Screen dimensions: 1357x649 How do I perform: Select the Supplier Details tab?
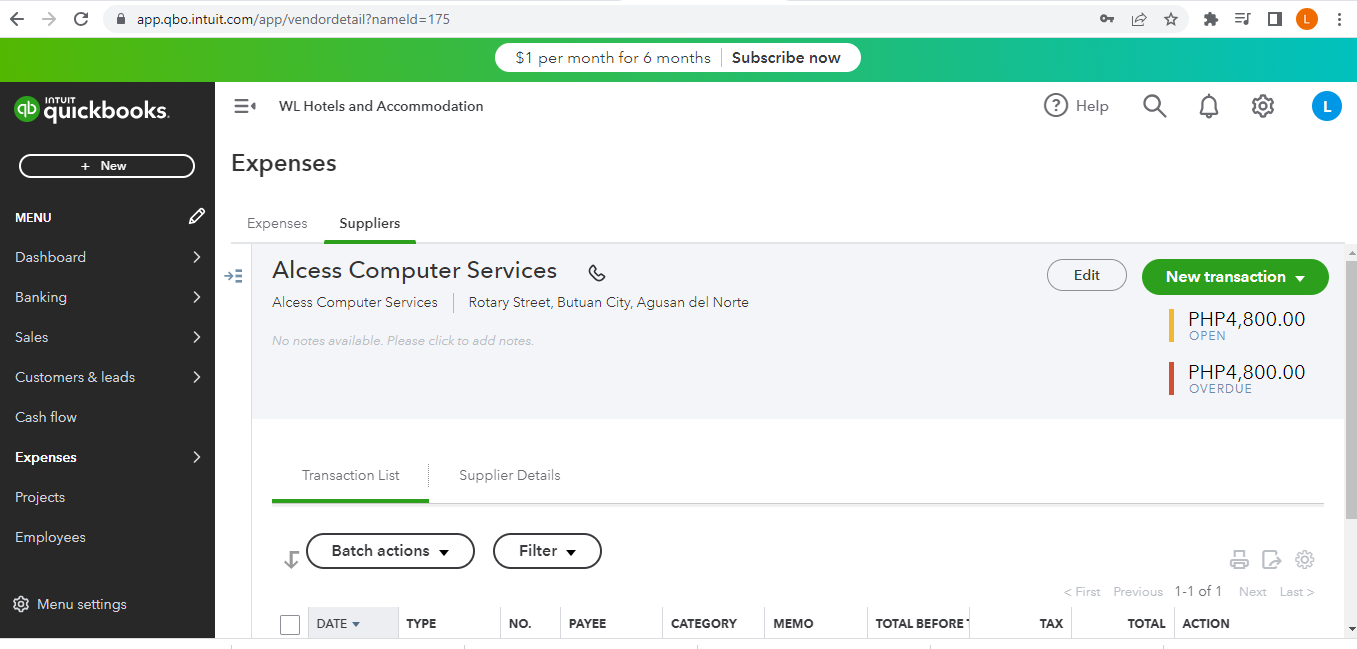coord(509,475)
